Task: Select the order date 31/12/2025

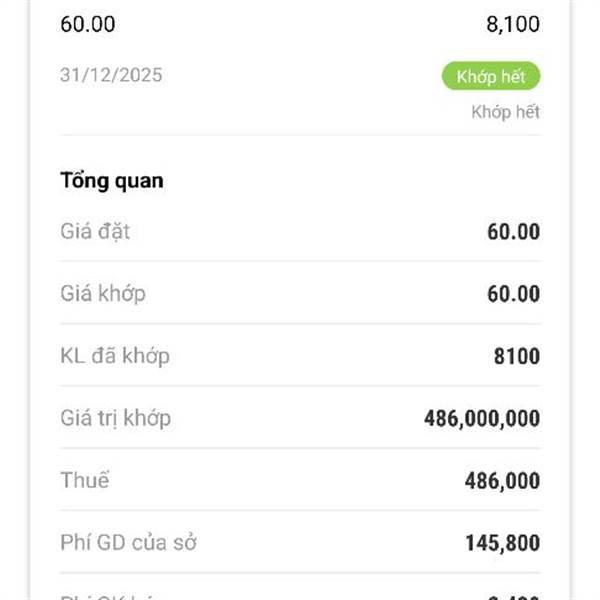Action: [111, 75]
